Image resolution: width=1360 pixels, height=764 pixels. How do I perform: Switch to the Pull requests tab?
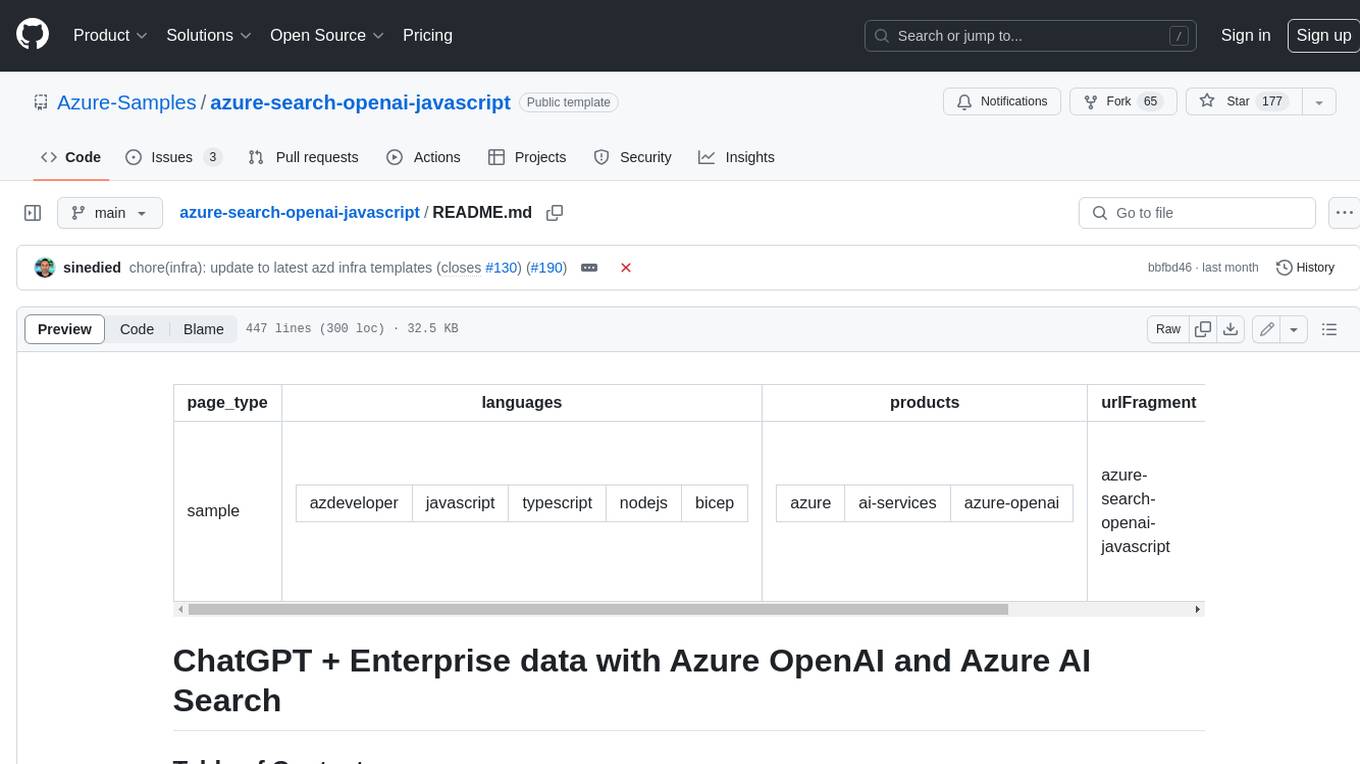pos(303,157)
